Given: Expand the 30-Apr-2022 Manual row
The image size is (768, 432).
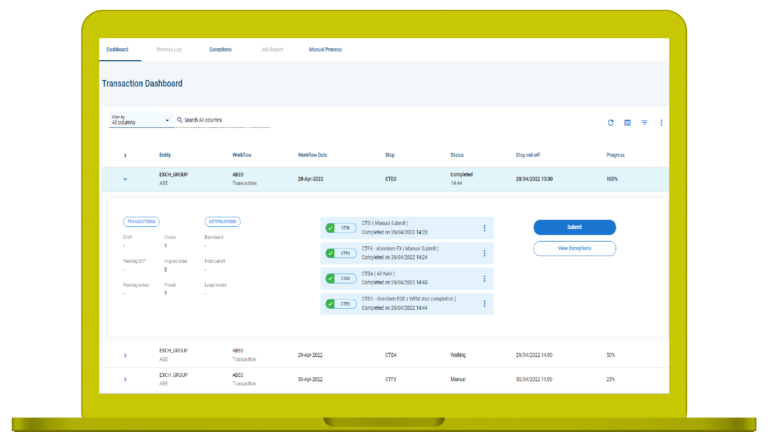Looking at the screenshot, I should coord(125,380).
